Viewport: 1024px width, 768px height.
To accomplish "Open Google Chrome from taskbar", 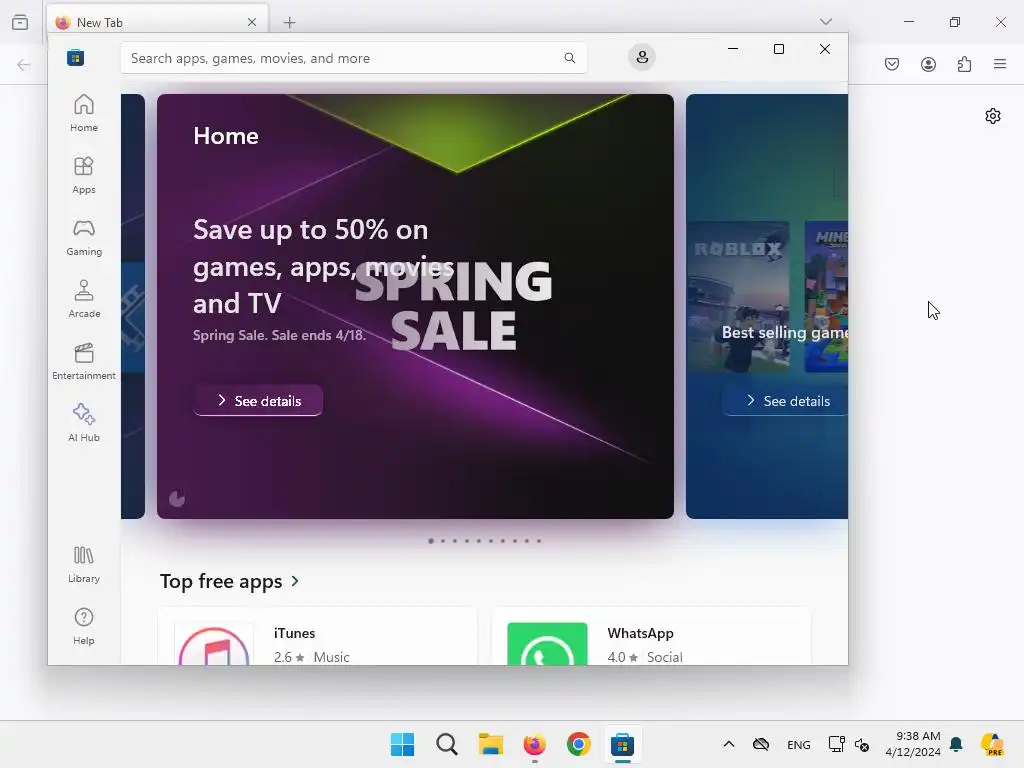I will [579, 744].
